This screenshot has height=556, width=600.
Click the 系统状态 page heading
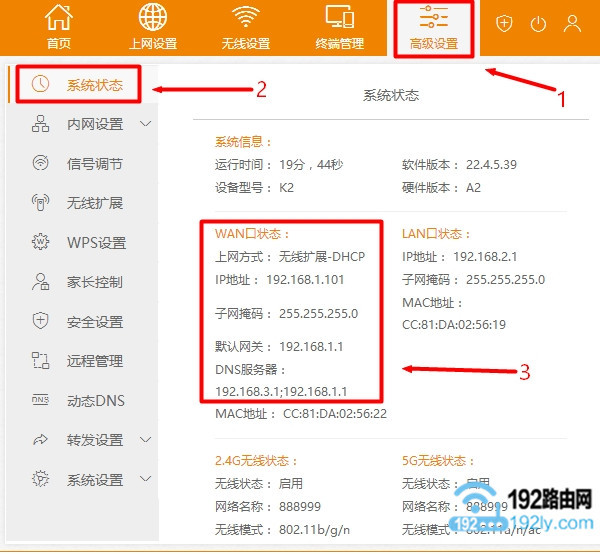click(x=390, y=96)
